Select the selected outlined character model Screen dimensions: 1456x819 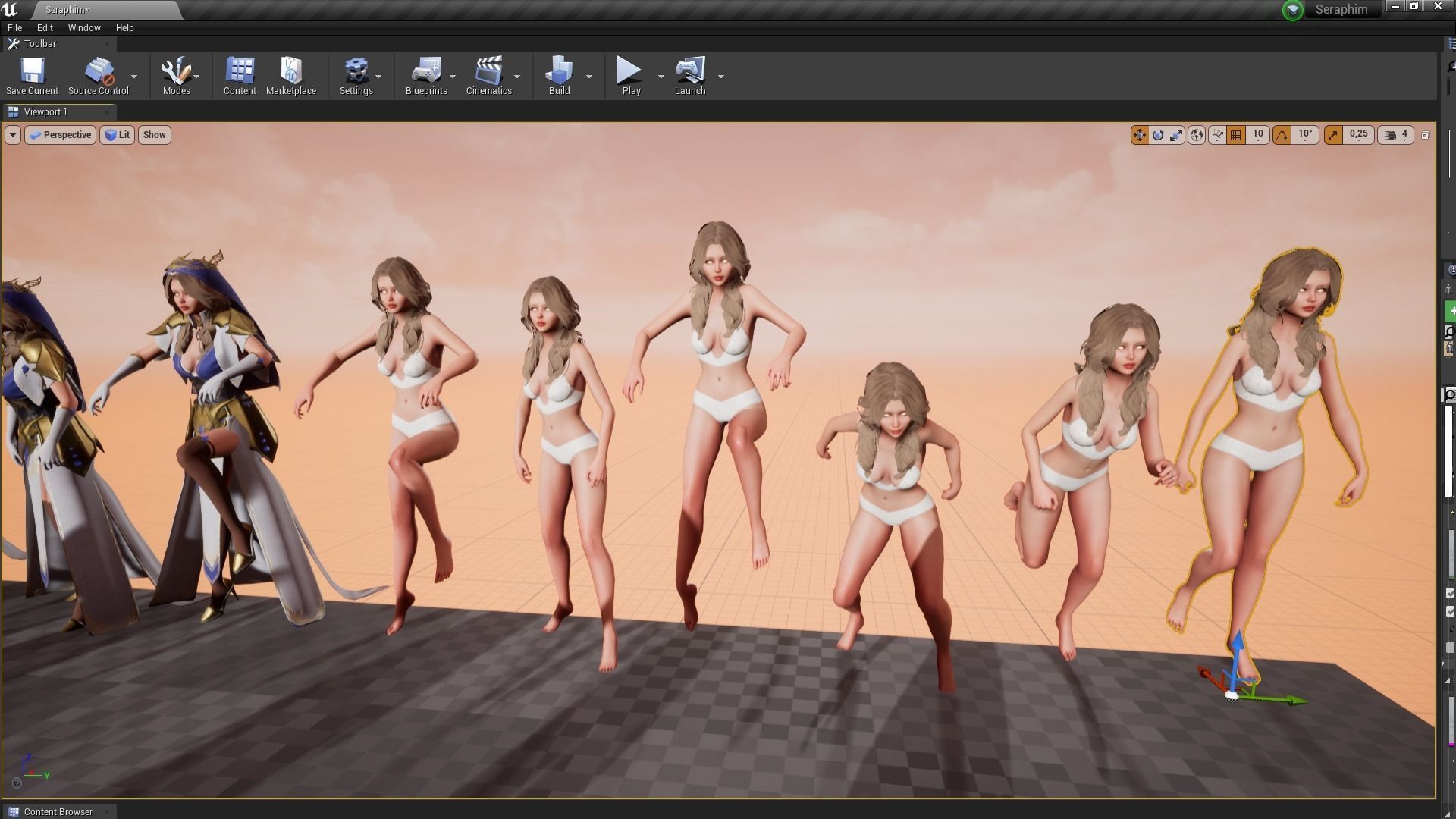[1274, 455]
